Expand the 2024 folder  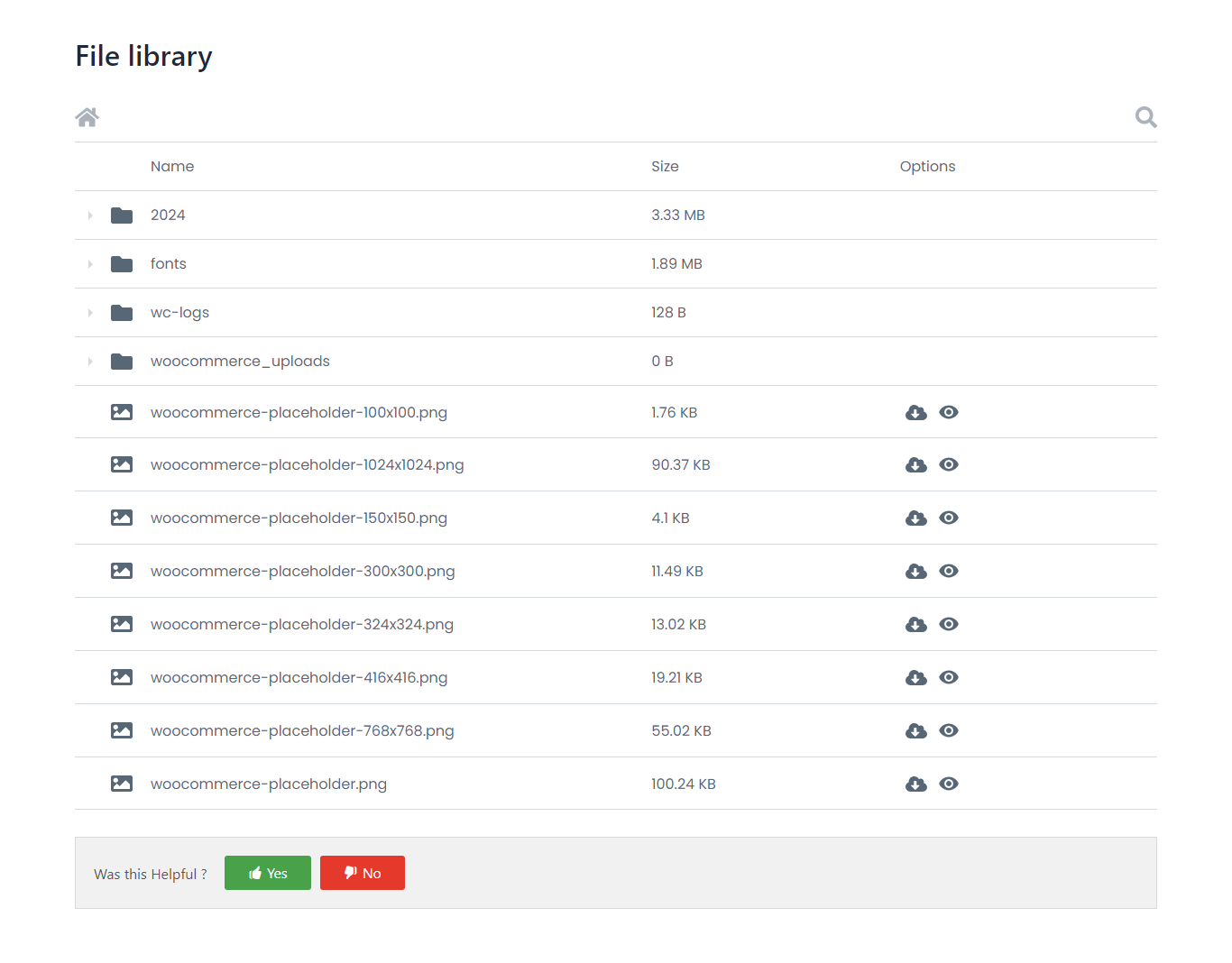[89, 215]
